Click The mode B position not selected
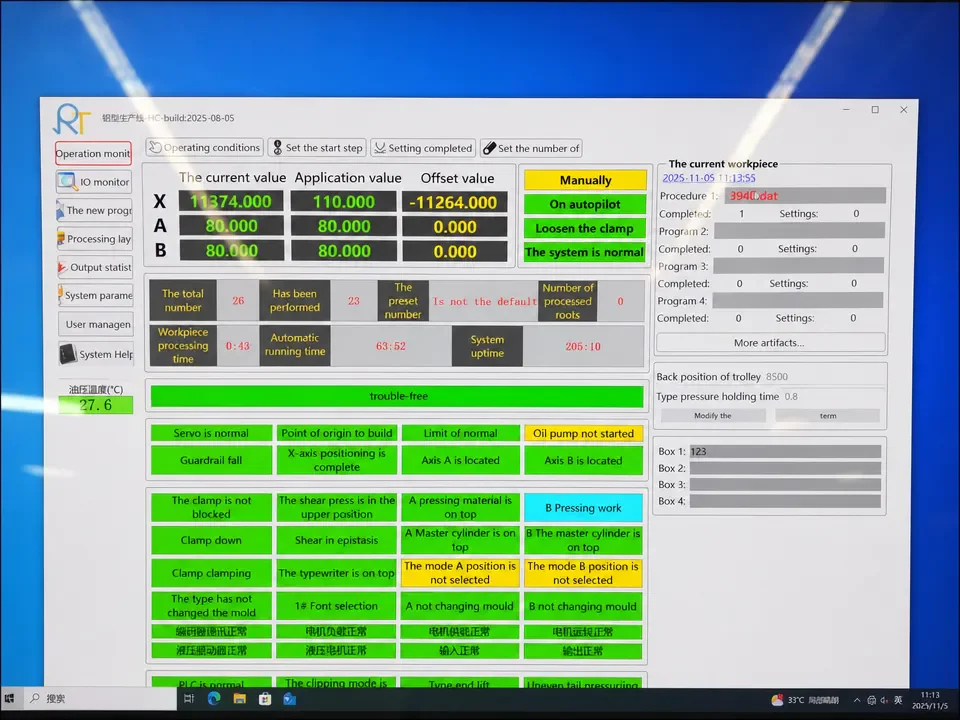Viewport: 960px width, 720px height. 583,573
